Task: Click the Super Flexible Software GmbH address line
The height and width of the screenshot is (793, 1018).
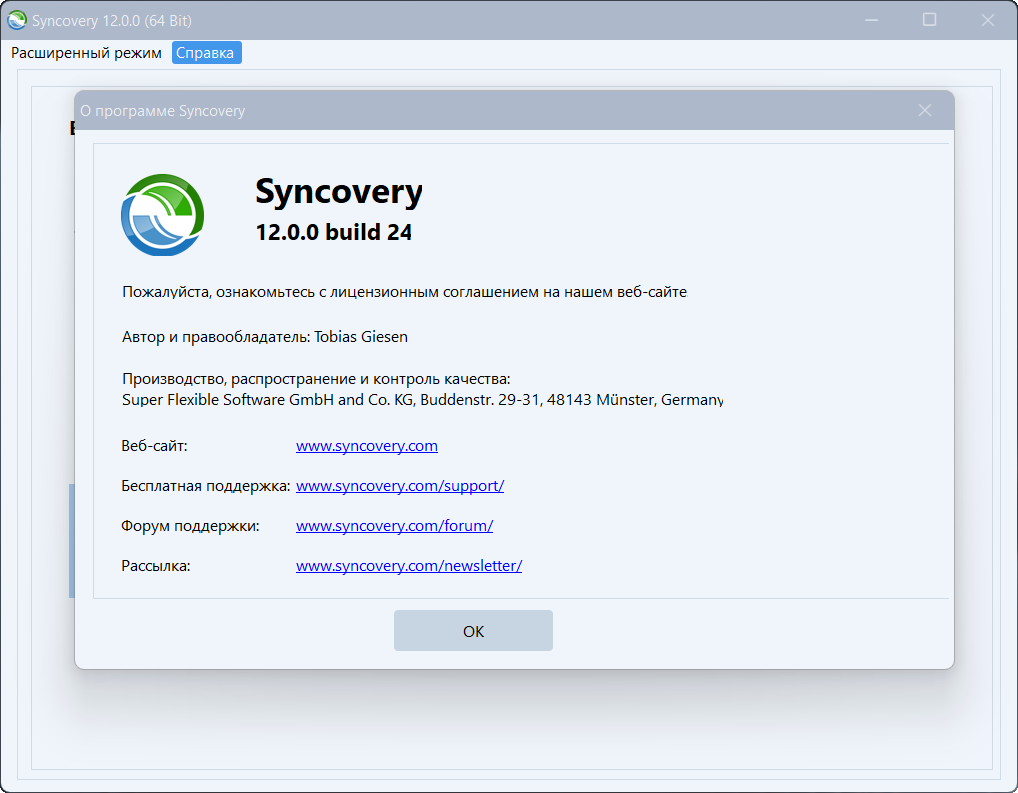Action: (x=423, y=399)
